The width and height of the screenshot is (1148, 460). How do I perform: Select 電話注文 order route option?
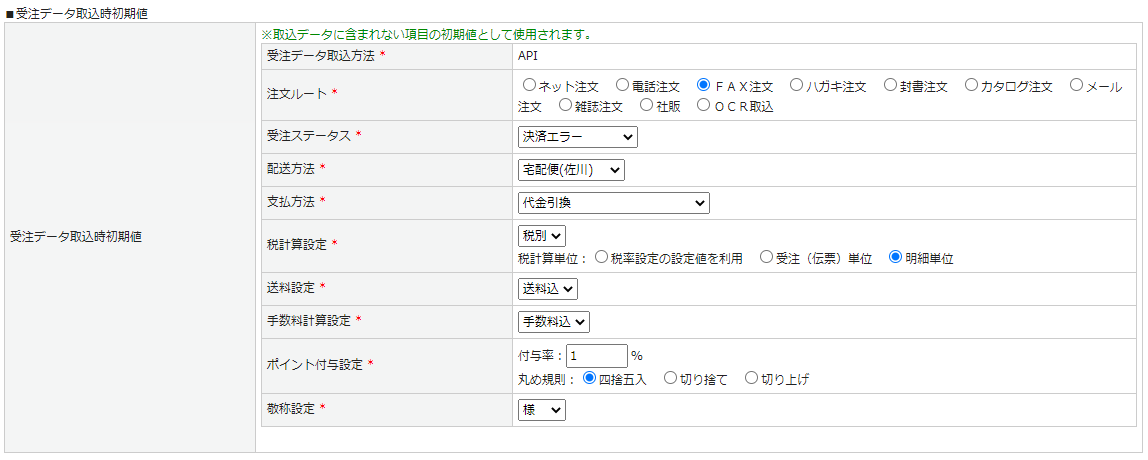point(622,86)
